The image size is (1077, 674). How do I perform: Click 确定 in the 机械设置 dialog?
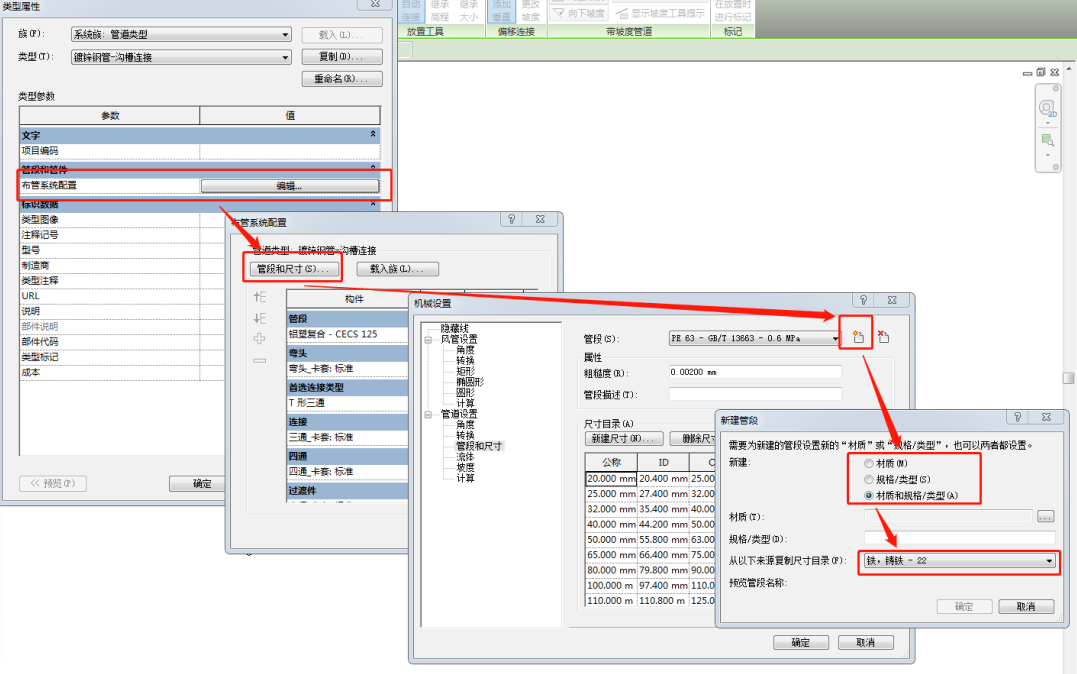point(801,642)
